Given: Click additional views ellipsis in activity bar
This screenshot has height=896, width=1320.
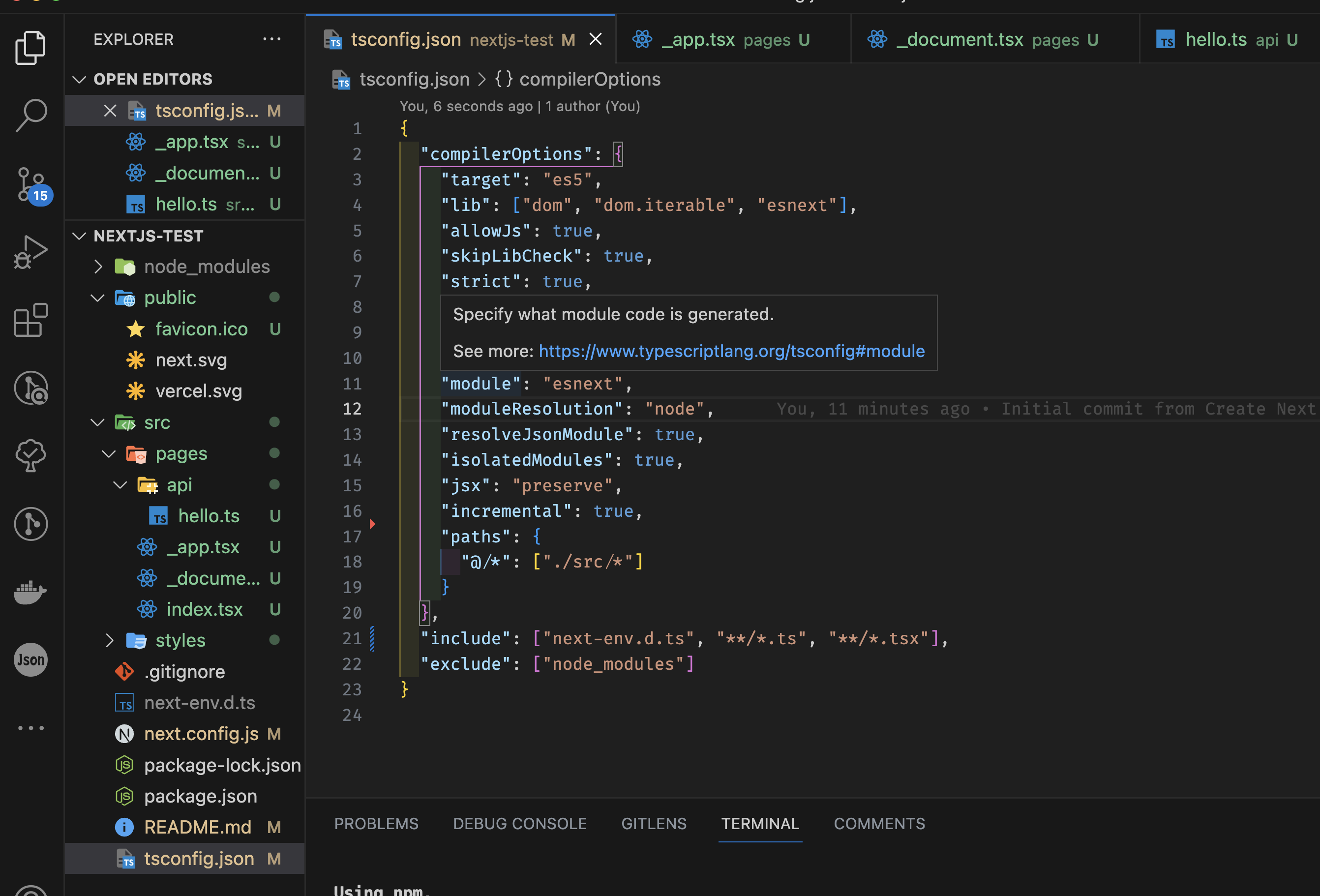Looking at the screenshot, I should click(x=31, y=728).
